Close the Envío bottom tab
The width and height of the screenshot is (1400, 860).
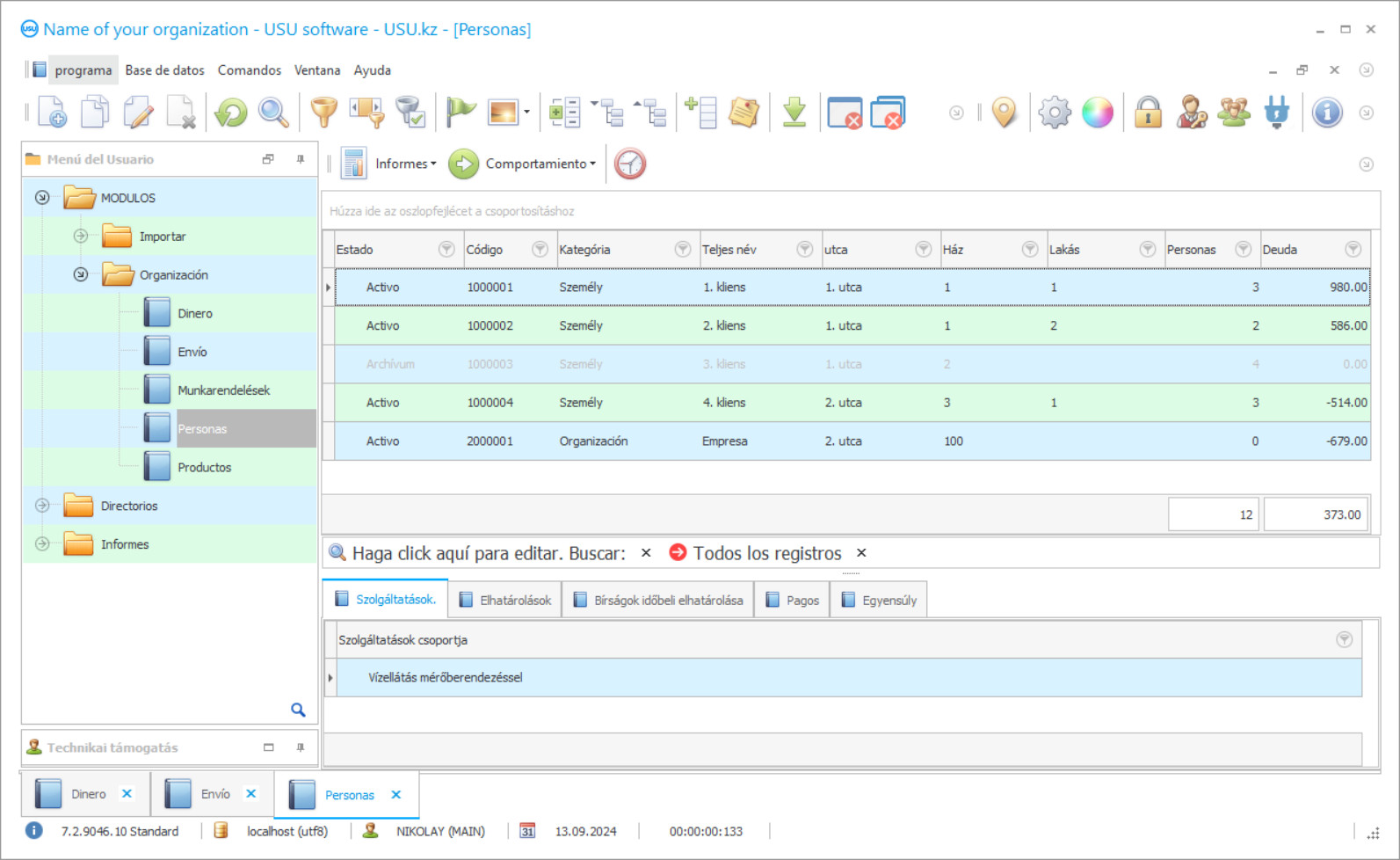tap(251, 794)
